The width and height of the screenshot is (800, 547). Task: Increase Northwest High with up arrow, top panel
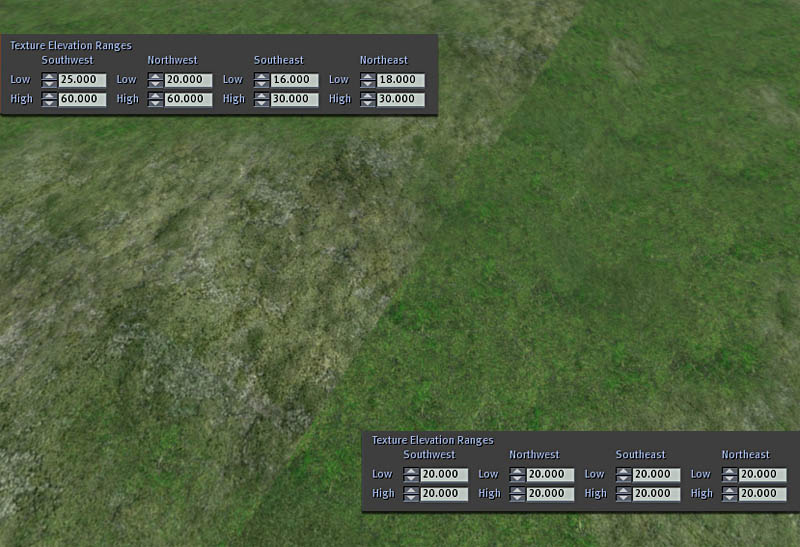156,96
